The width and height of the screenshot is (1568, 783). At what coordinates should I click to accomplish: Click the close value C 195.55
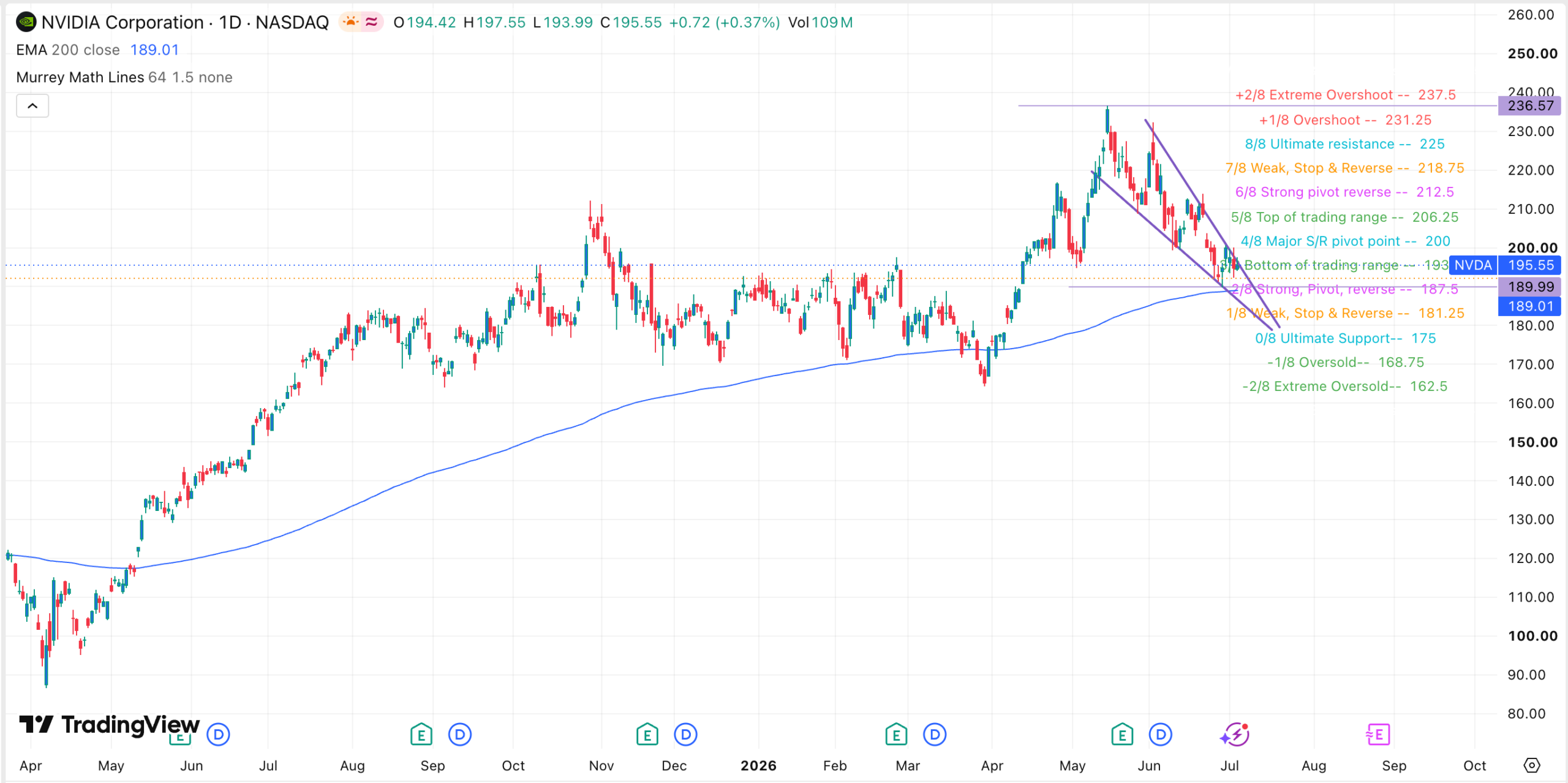[x=631, y=23]
